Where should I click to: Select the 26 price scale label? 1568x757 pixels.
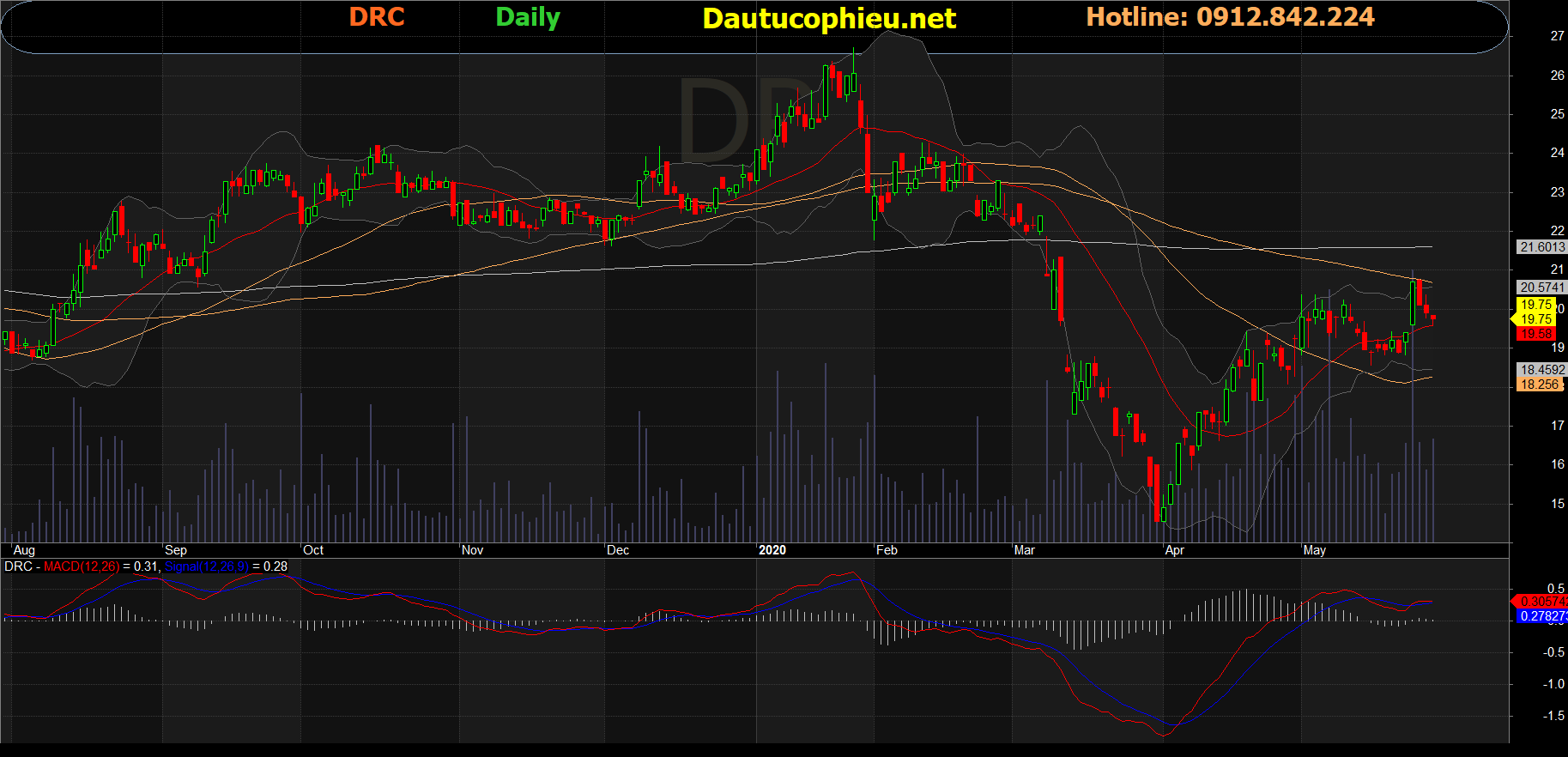point(1558,76)
